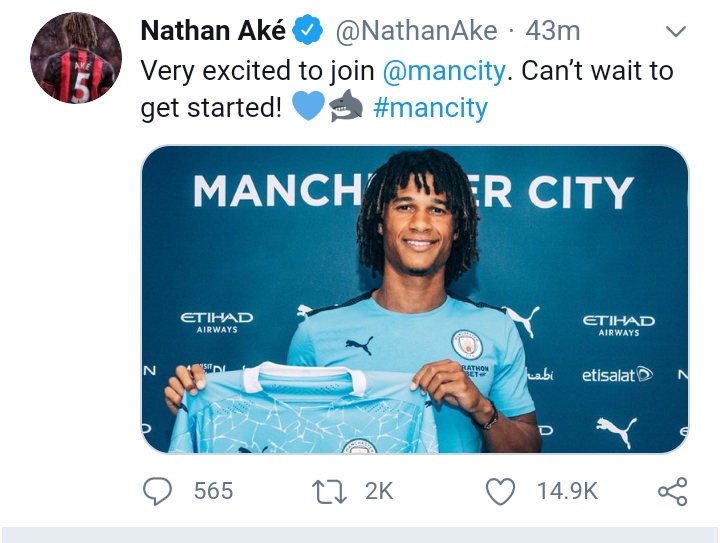Click the 2K retweets count
This screenshot has height=543, width=720.
[377, 491]
